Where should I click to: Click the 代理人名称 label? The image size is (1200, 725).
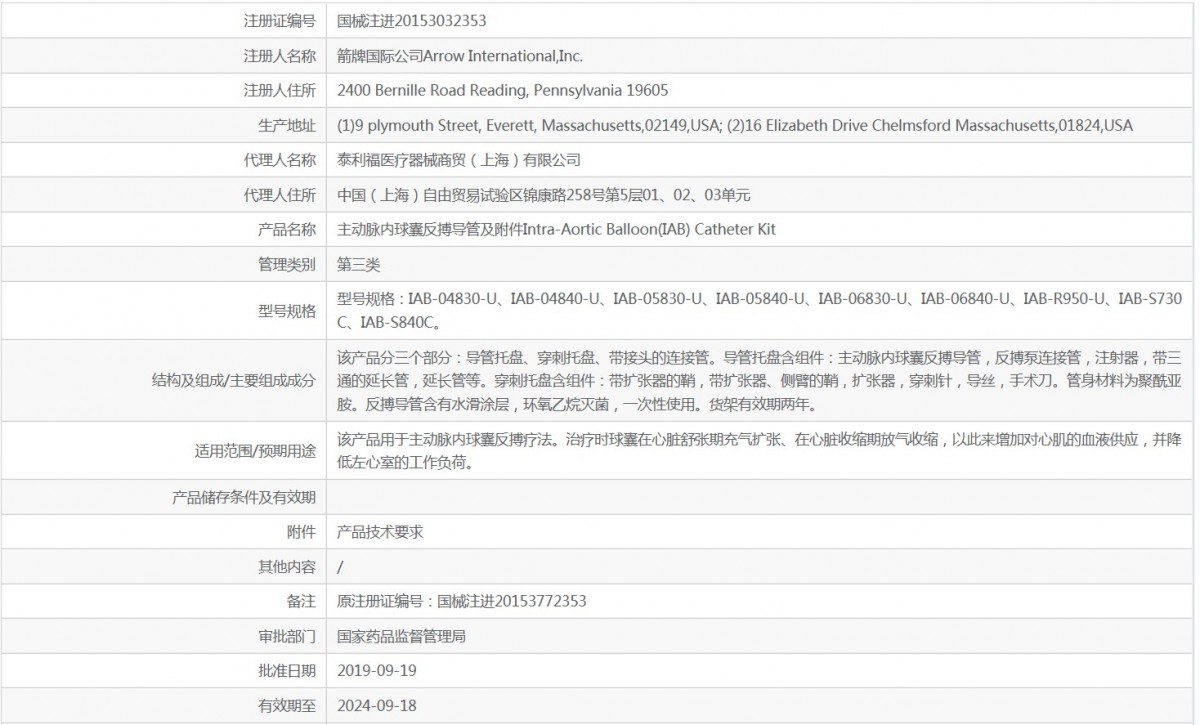(x=280, y=160)
